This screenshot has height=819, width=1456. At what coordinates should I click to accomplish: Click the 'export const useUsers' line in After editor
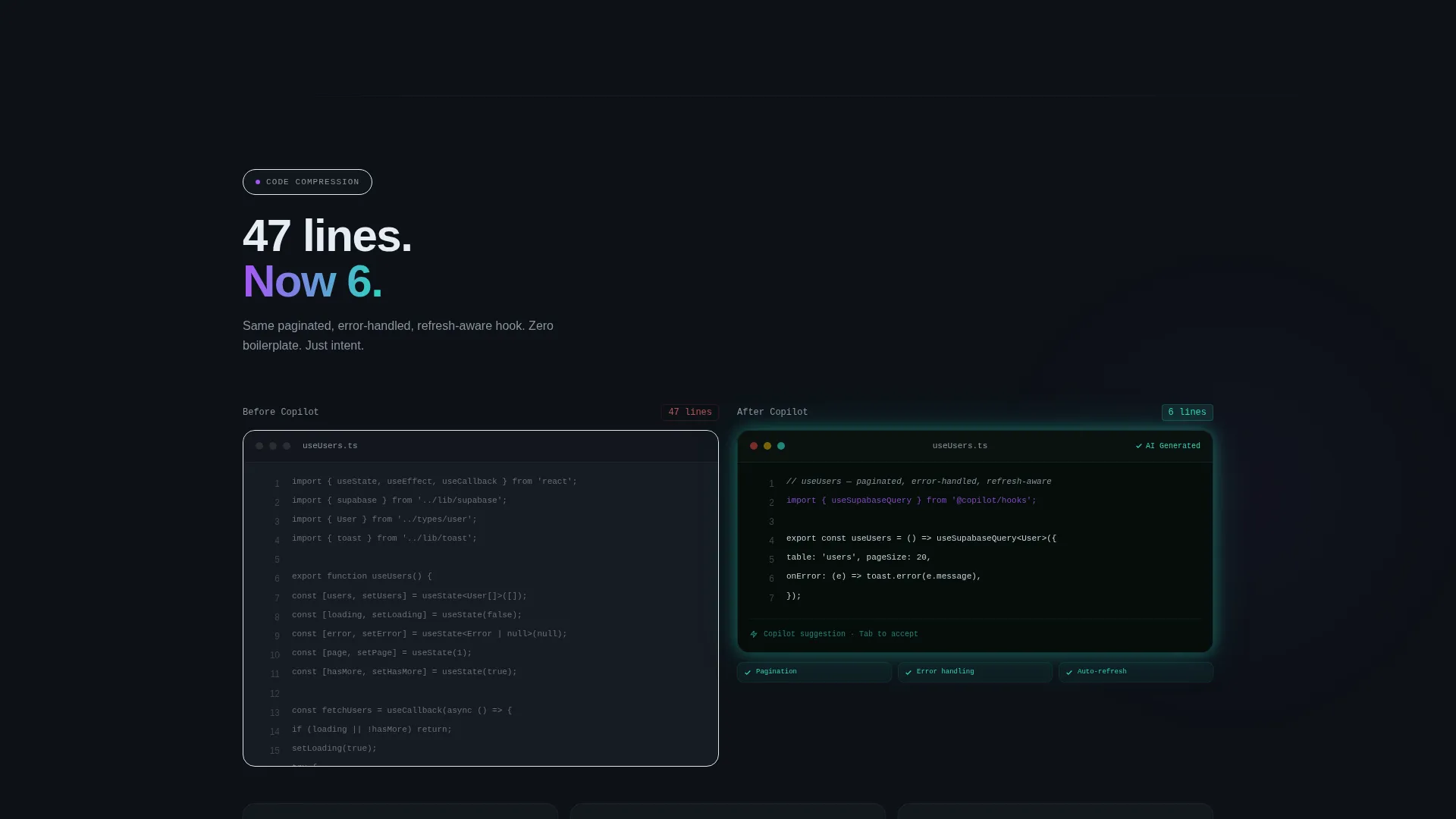(x=921, y=538)
